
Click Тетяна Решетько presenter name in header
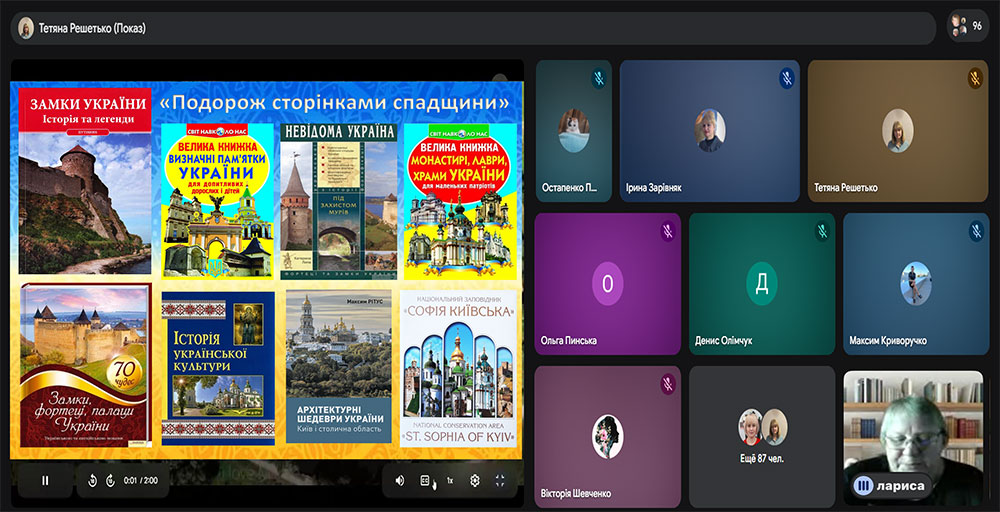(92, 28)
